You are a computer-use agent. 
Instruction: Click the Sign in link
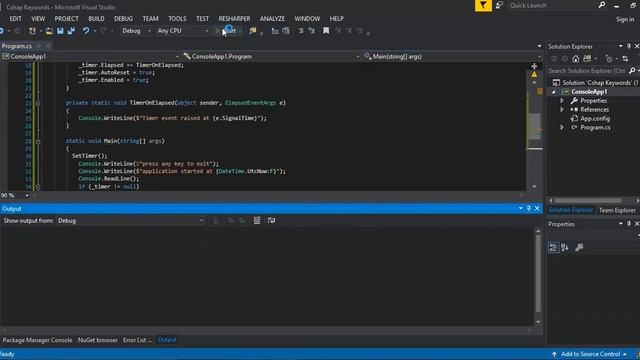tap(625, 20)
